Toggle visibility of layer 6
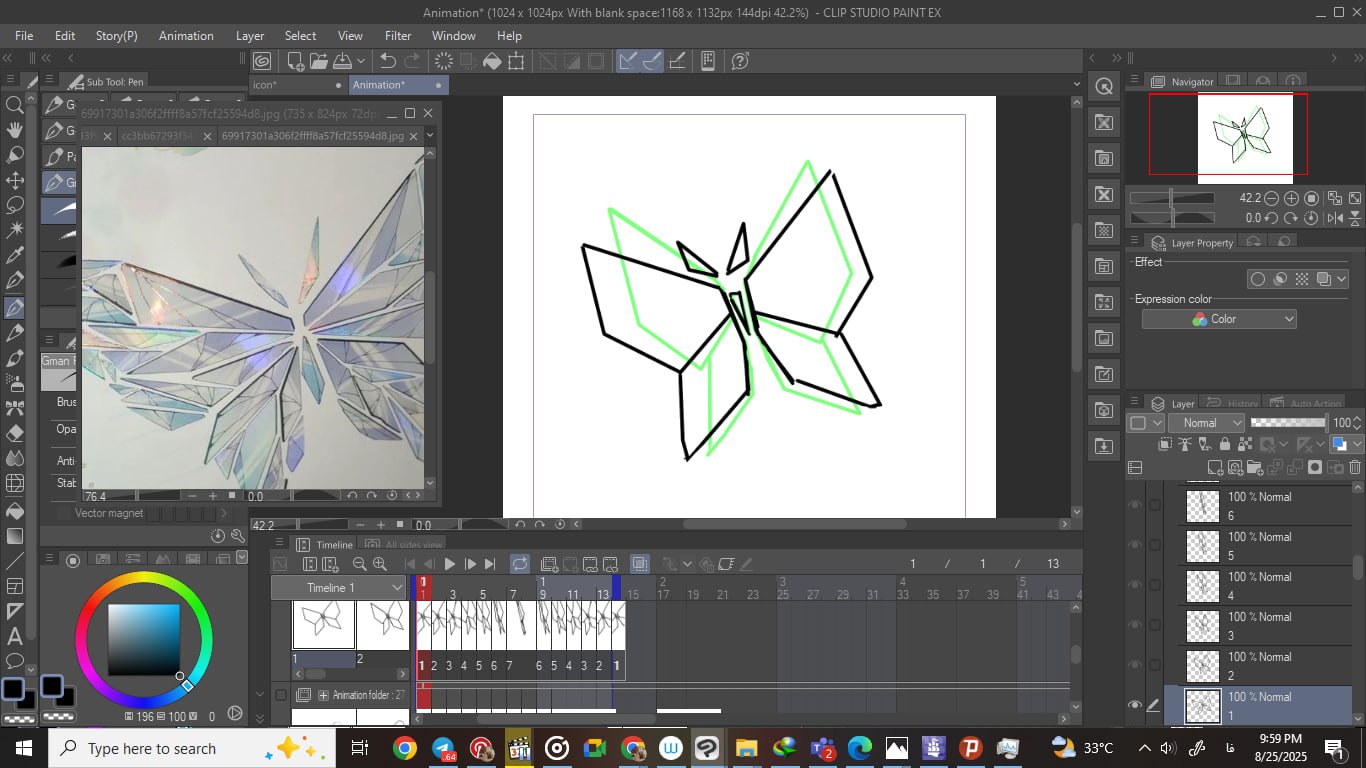Viewport: 1366px width, 768px height. point(1134,505)
